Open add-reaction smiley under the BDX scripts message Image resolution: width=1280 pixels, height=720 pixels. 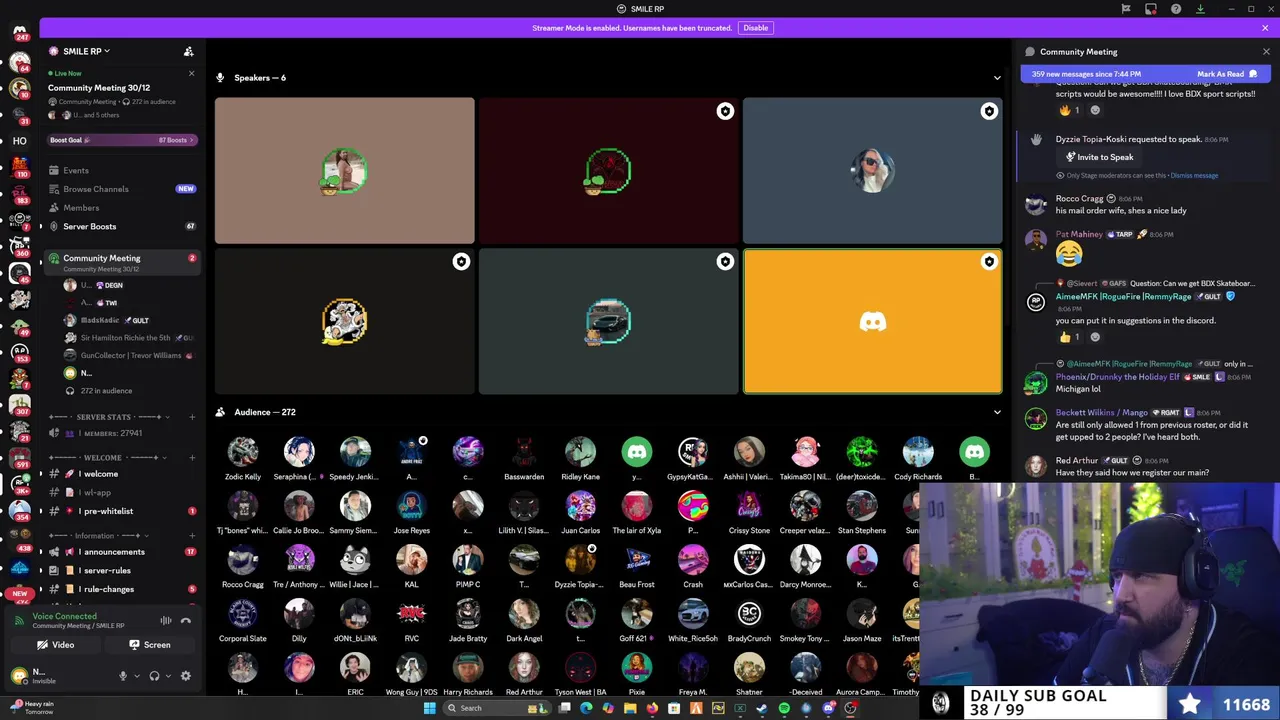pos(1095,110)
